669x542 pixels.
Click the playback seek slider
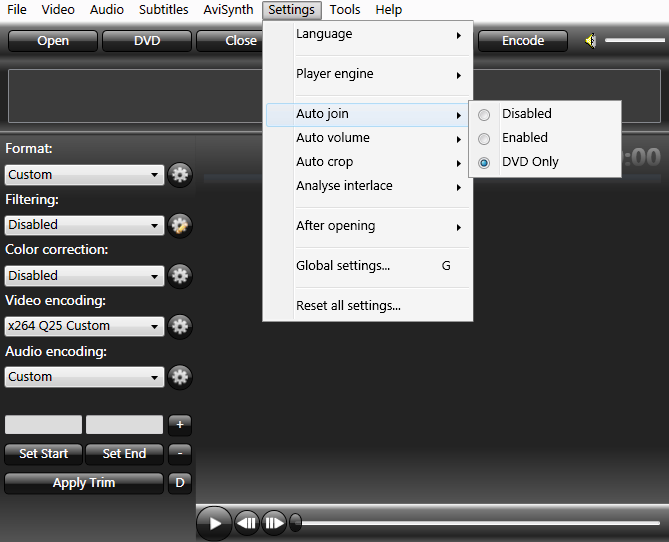(480, 522)
